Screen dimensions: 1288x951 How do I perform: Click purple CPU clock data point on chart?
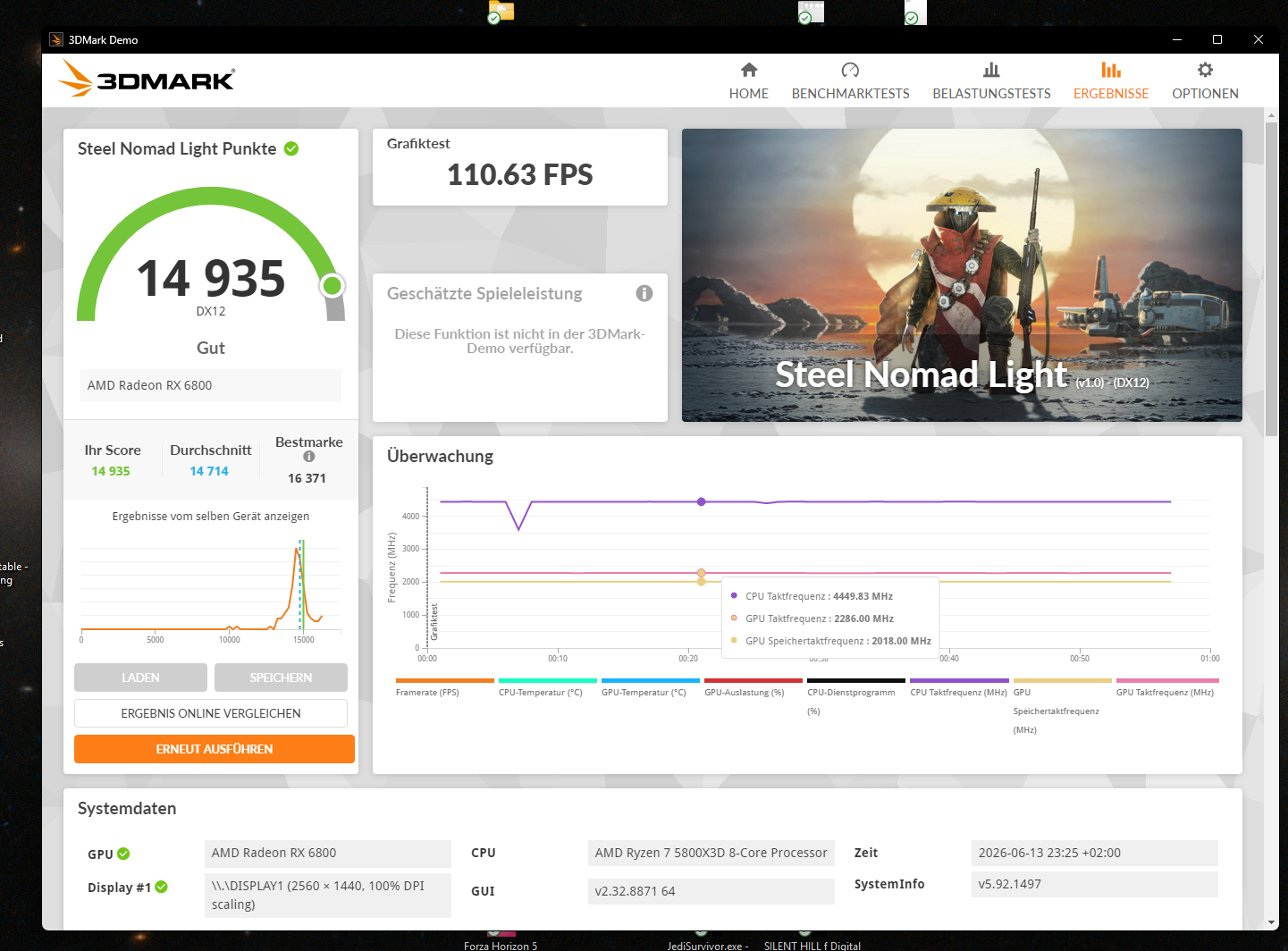pos(702,501)
